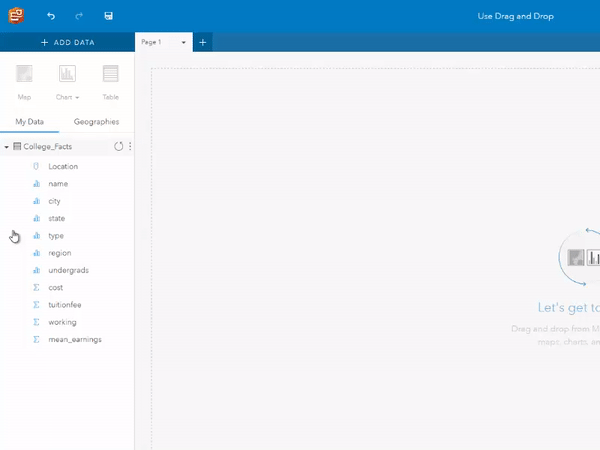
Task: Open the Chart type dropdown arrow
Action: (77, 98)
